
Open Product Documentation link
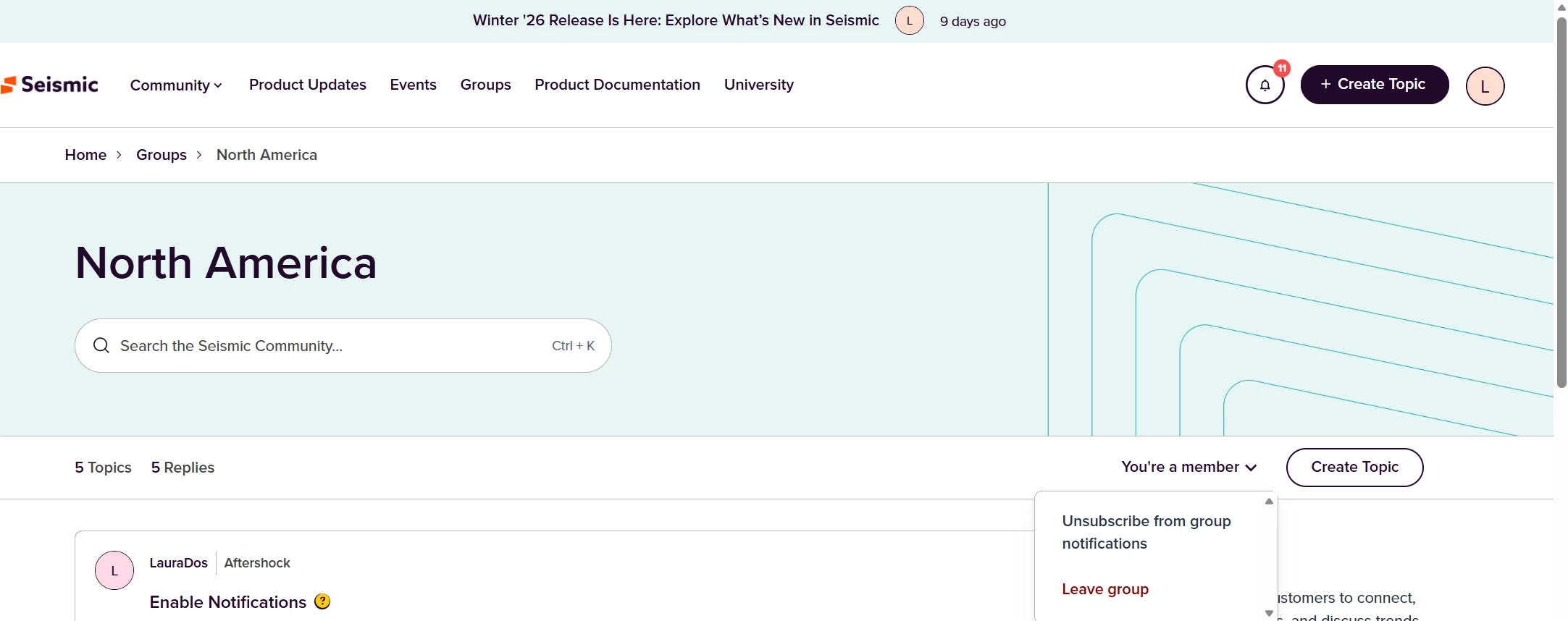click(617, 85)
